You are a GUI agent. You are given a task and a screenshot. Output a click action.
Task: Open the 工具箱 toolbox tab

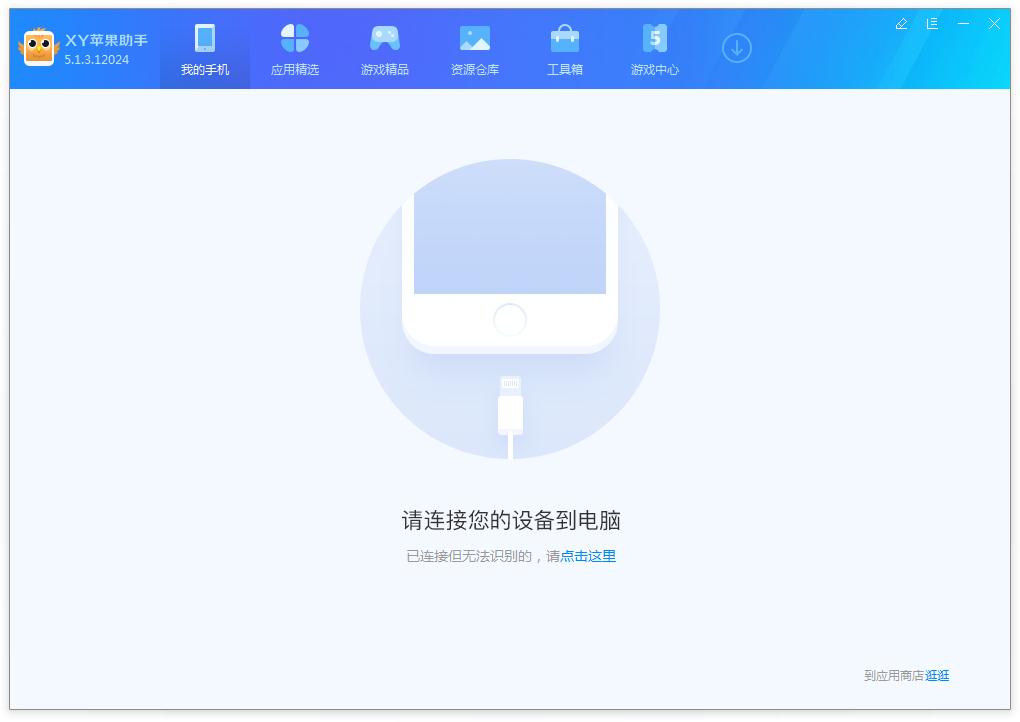click(564, 49)
